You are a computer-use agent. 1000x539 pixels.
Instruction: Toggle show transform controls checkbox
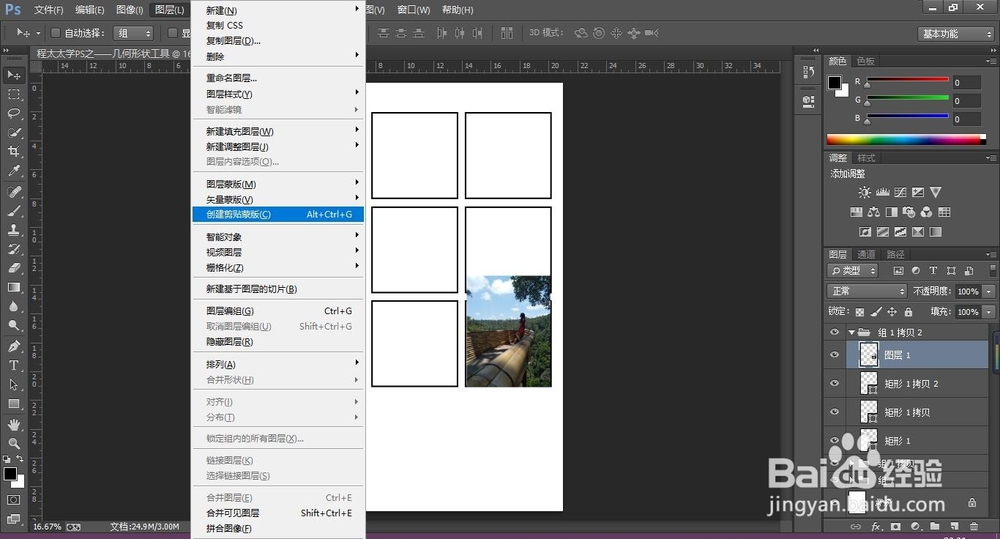[x=172, y=33]
